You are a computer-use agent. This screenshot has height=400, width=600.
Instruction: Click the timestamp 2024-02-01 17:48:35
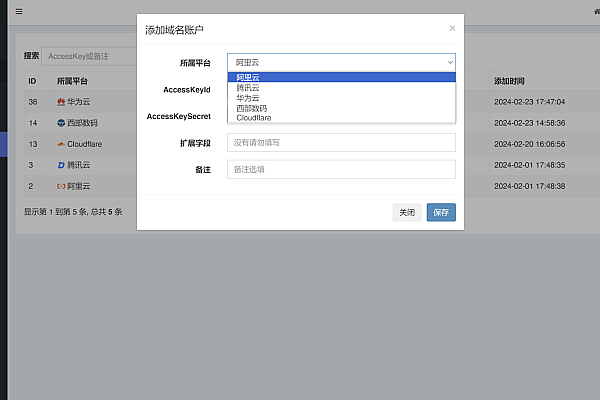coord(530,165)
